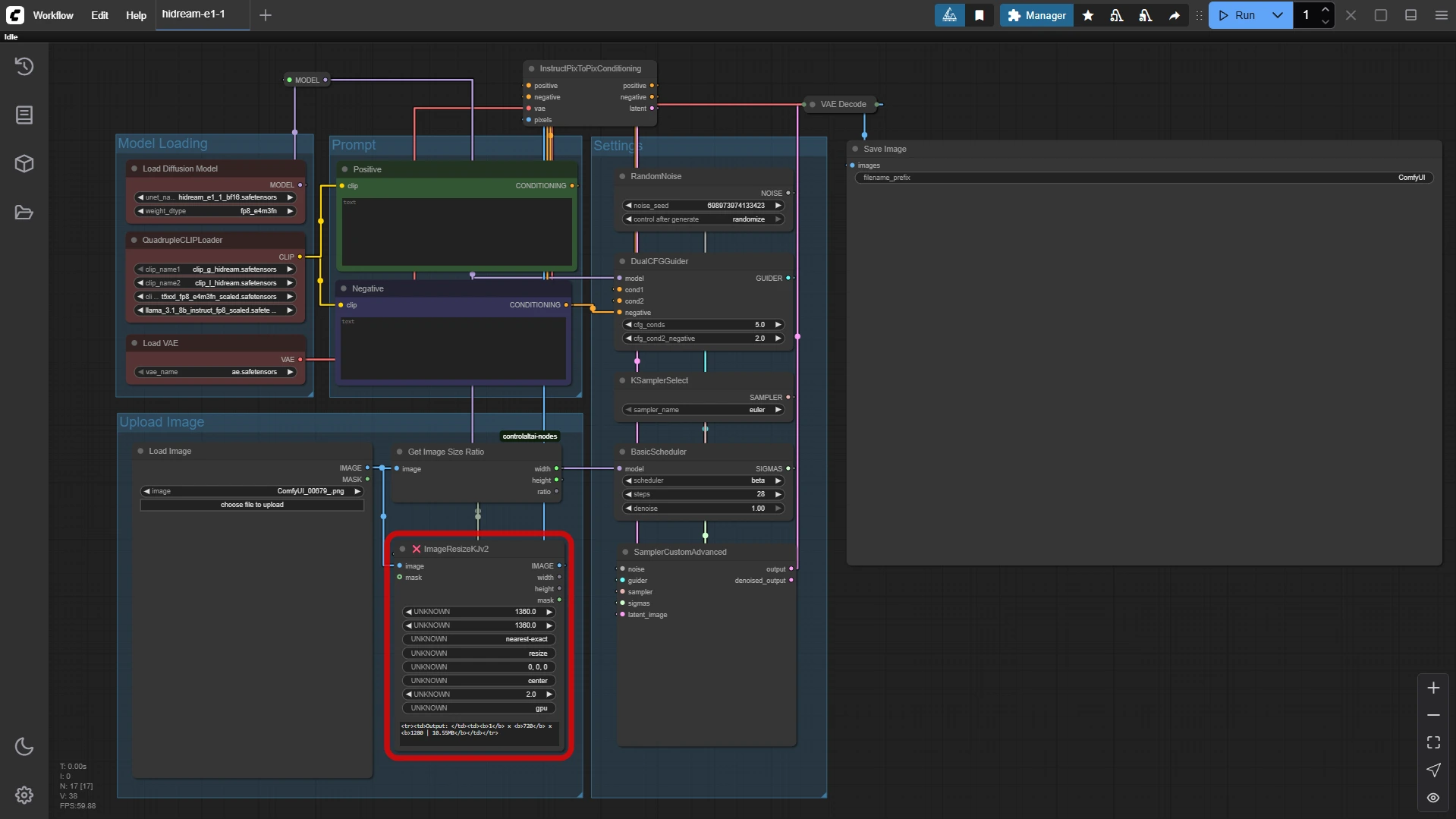Open the clip_name2 clip_l_hidream dropdown
This screenshot has height=819, width=1456.
215,283
